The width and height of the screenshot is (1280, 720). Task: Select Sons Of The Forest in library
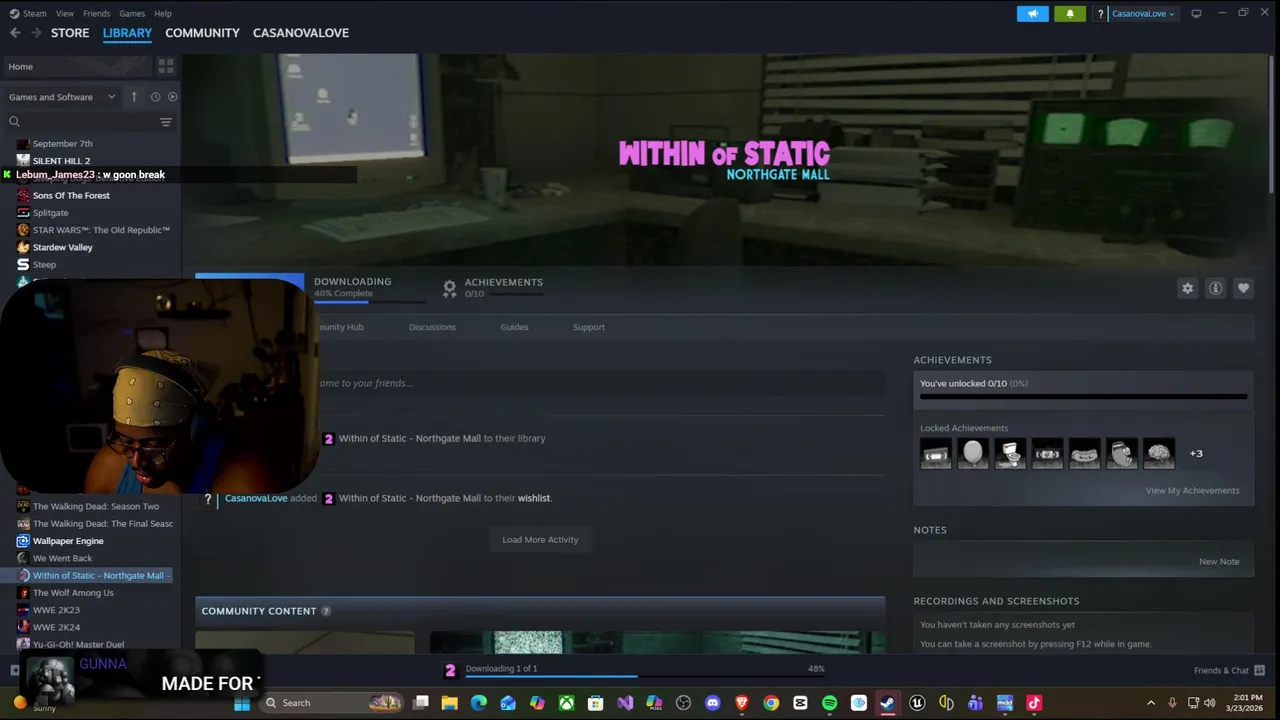(71, 196)
